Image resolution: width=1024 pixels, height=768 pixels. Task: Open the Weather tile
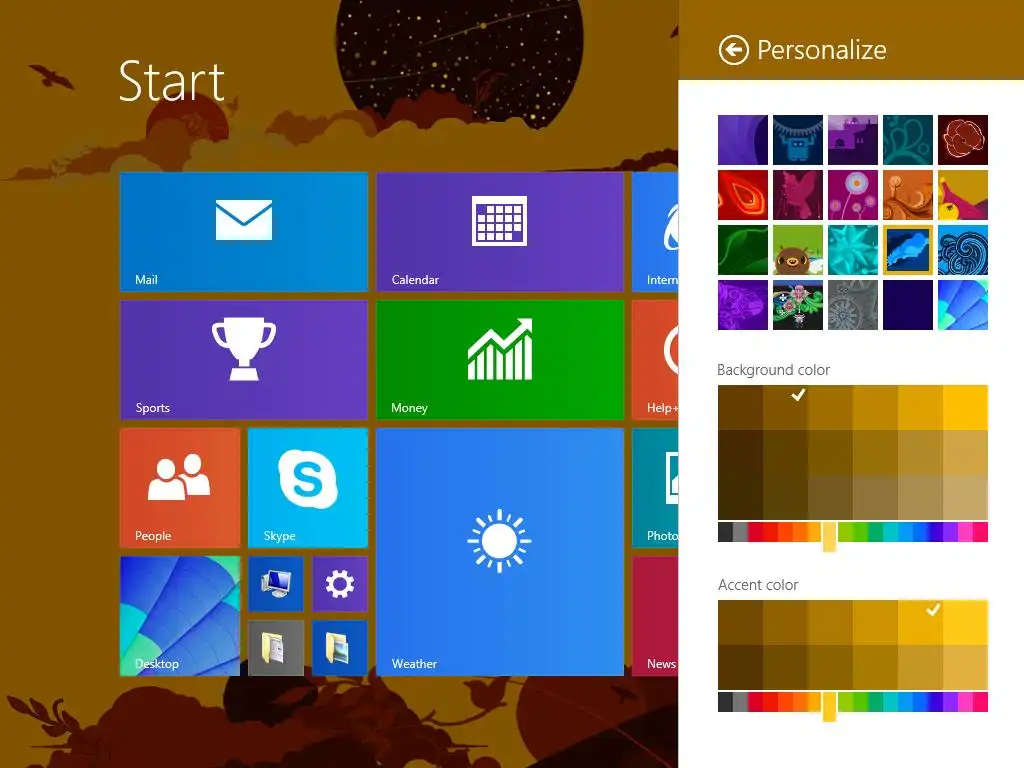[500, 551]
